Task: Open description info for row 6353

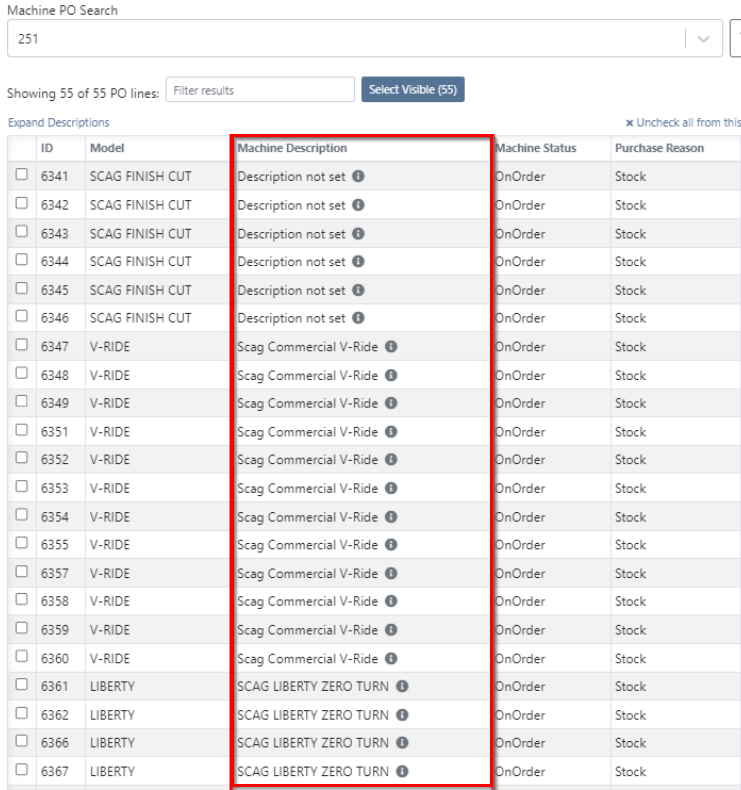Action: click(391, 488)
